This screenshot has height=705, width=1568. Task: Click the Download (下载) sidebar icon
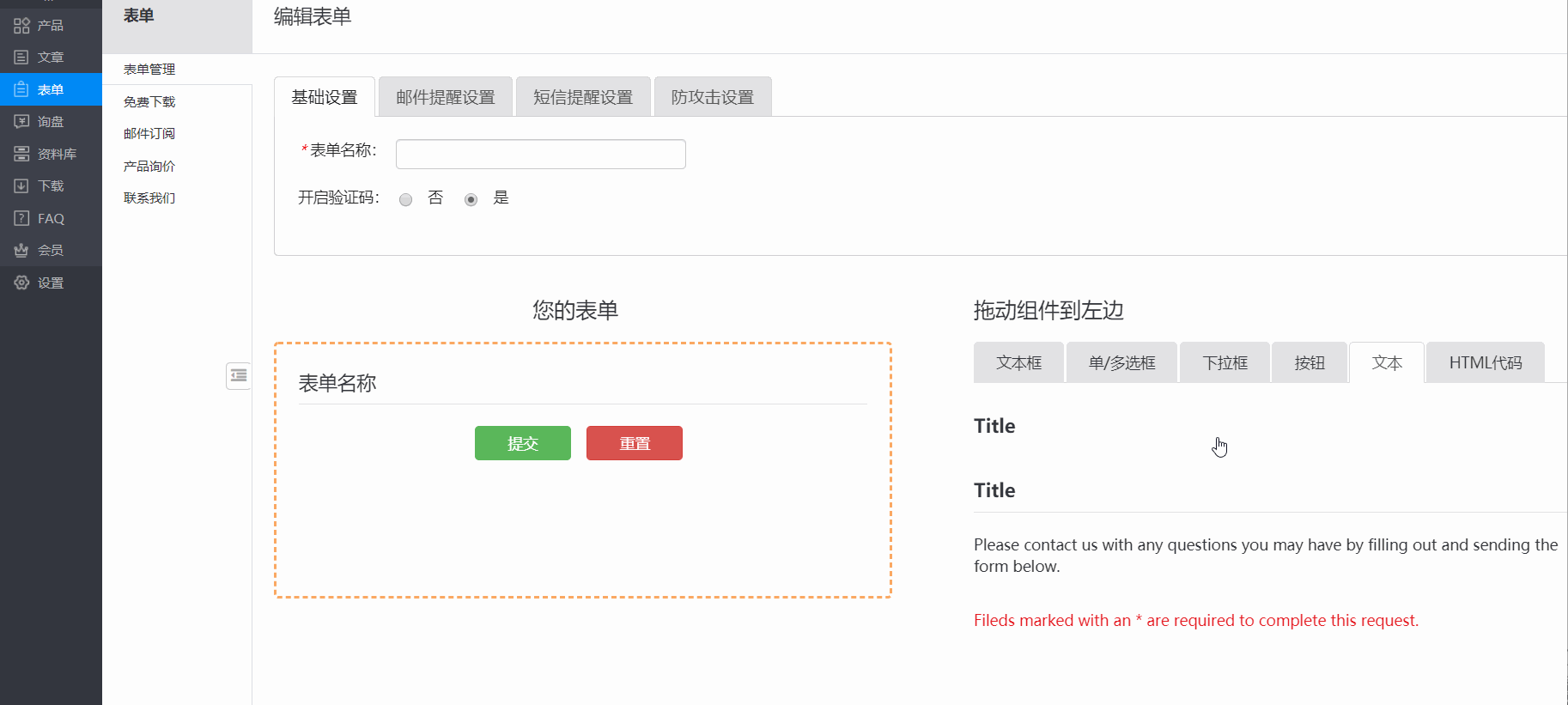click(x=21, y=186)
